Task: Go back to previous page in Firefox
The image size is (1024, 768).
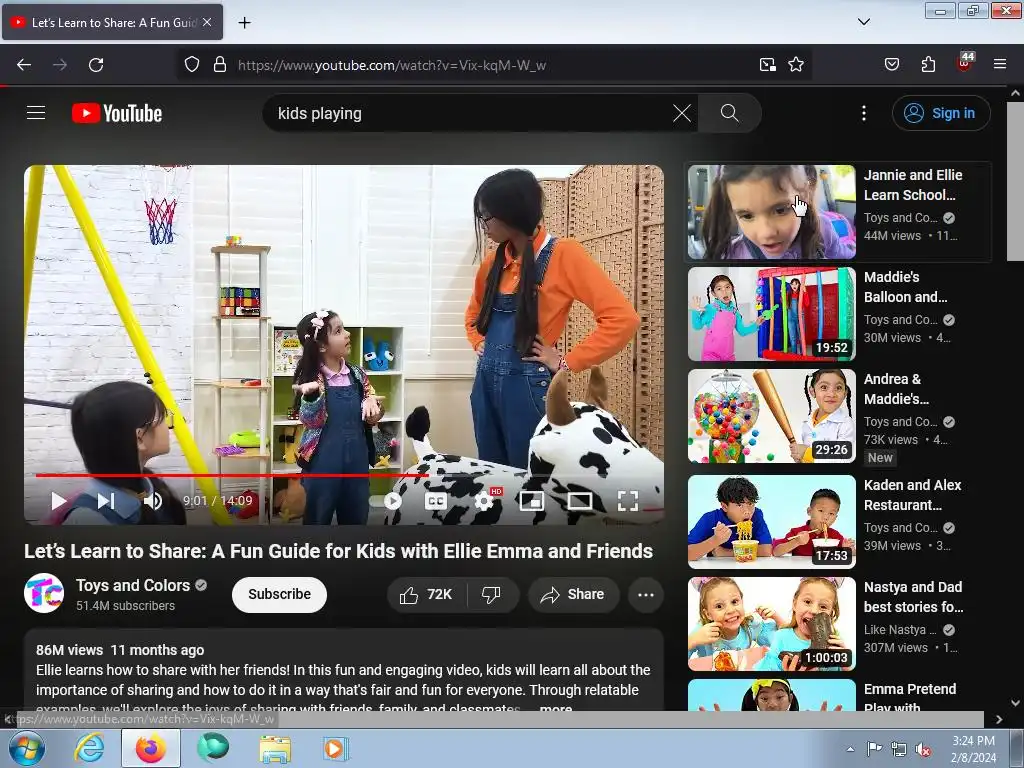Action: coord(24,65)
